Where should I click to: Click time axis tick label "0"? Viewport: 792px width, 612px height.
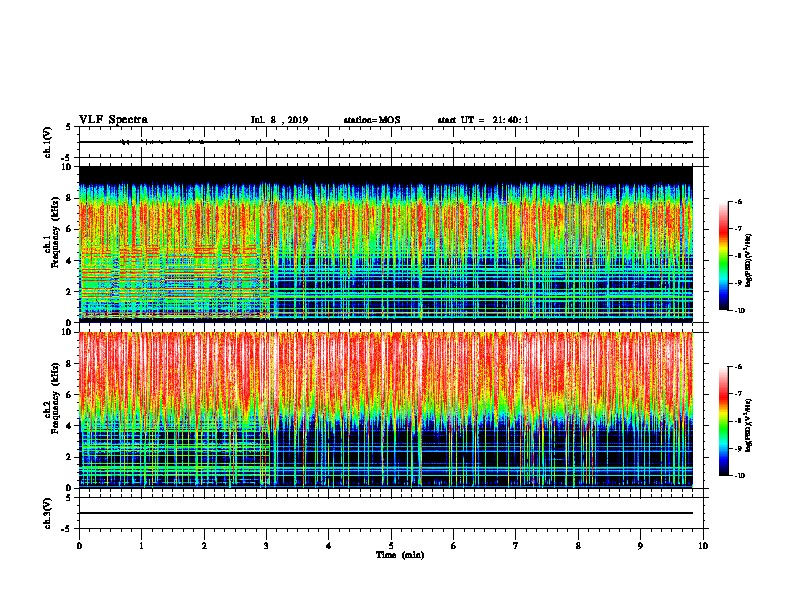79,546
